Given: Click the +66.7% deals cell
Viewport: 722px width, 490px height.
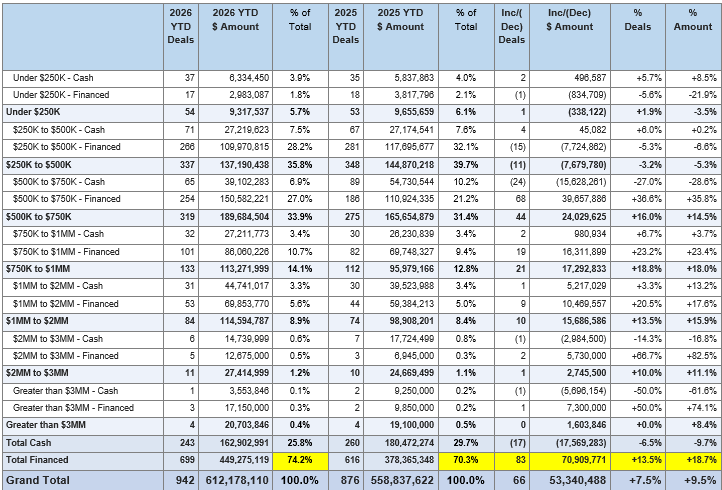Looking at the screenshot, I should coord(638,356).
